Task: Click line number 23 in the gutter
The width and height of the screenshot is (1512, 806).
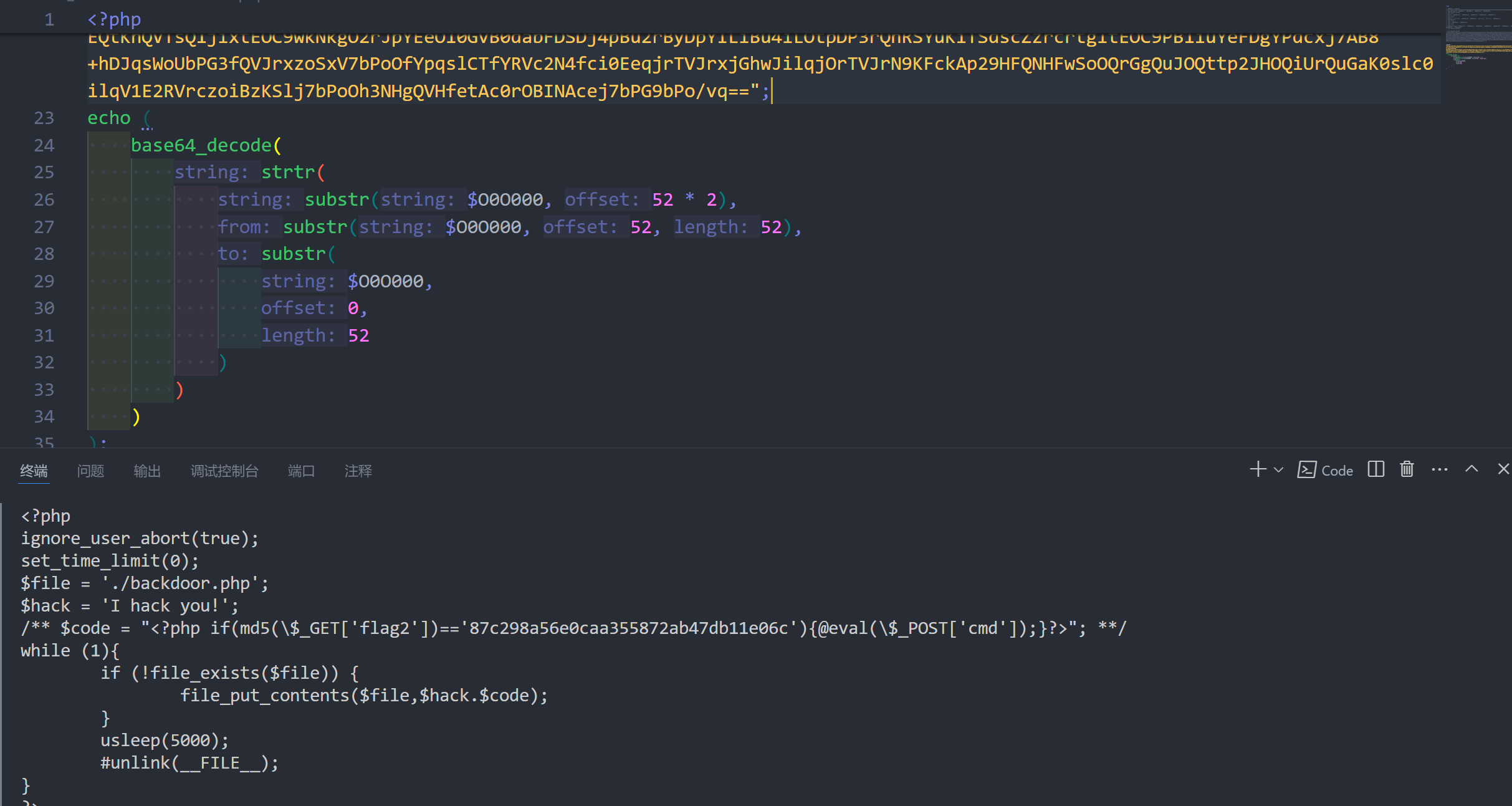Action: (44, 118)
